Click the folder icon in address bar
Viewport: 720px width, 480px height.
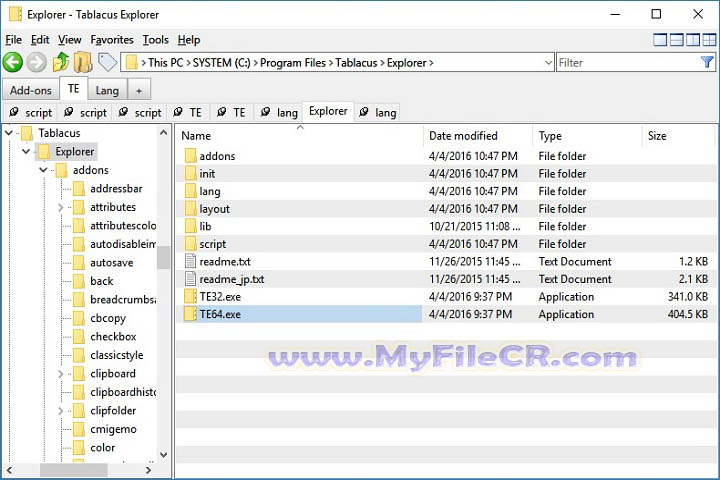click(x=131, y=62)
